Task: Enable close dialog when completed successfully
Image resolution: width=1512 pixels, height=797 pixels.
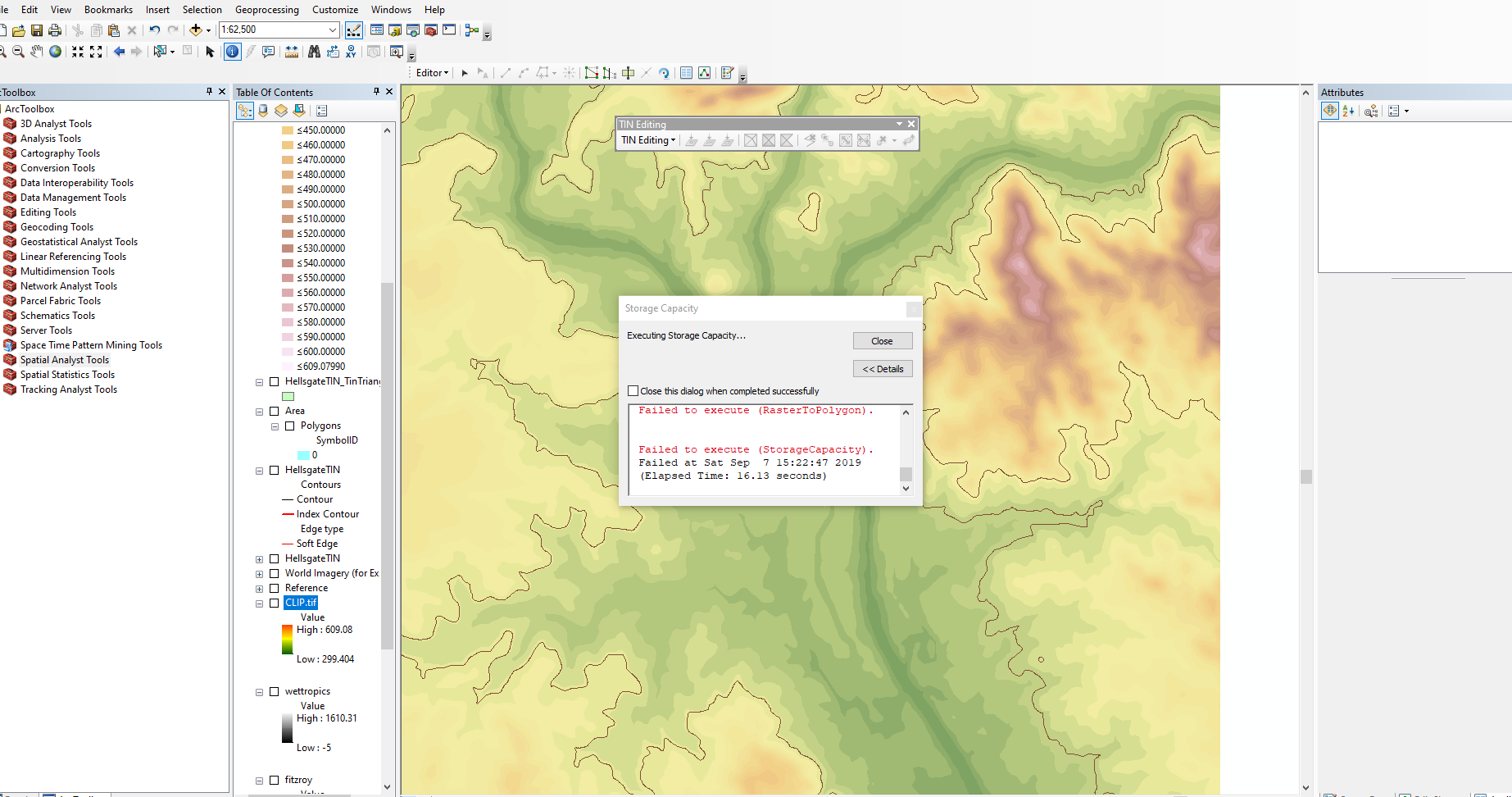Action: click(x=633, y=391)
